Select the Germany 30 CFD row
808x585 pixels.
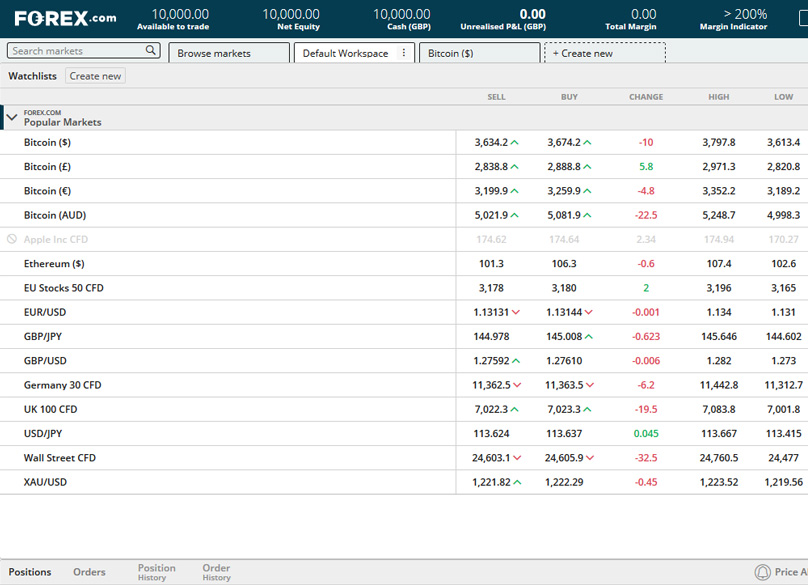(404, 385)
